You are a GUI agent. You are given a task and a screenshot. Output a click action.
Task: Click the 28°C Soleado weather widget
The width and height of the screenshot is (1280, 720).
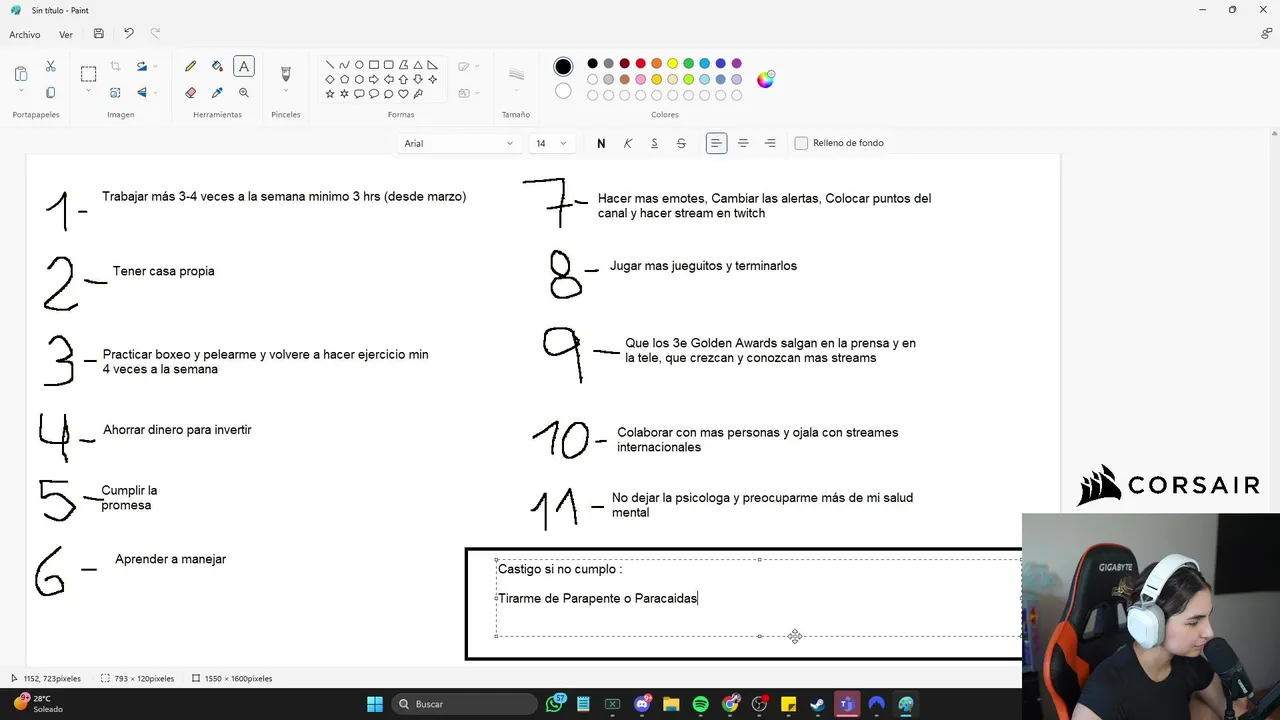point(40,704)
